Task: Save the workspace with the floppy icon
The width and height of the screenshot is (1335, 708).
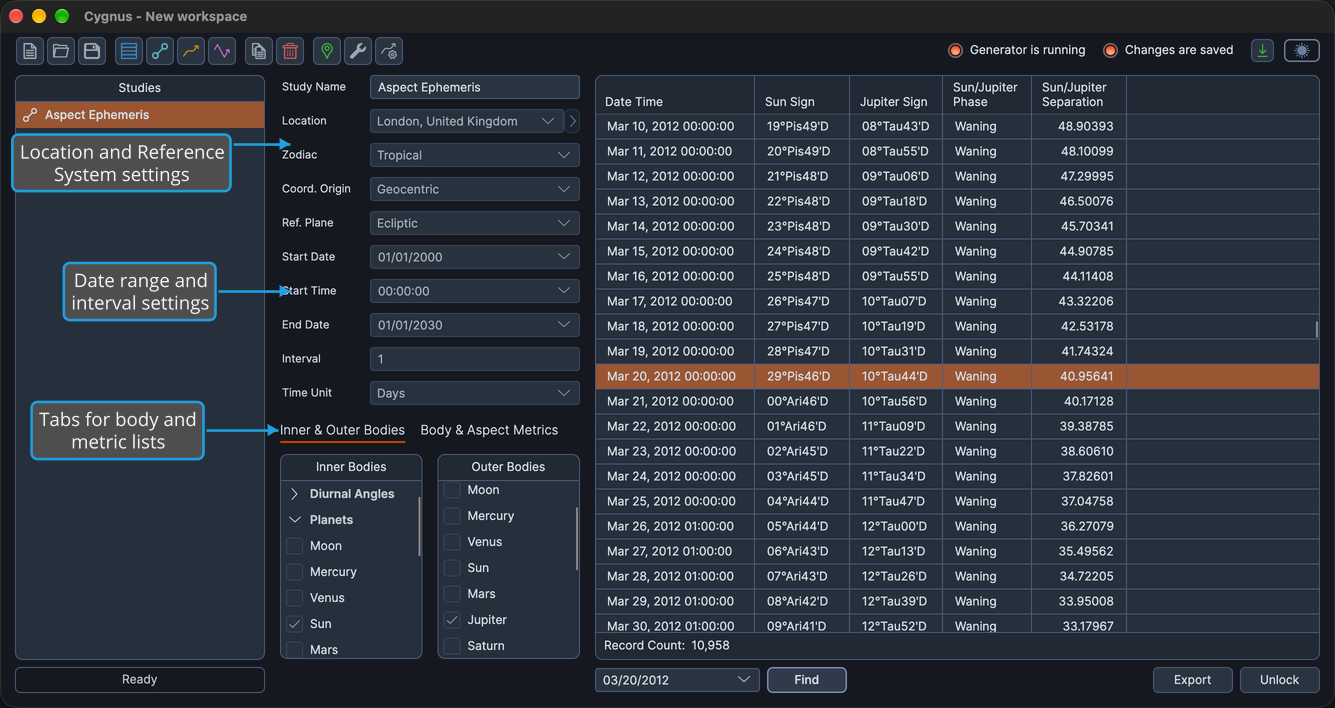Action: coord(91,51)
